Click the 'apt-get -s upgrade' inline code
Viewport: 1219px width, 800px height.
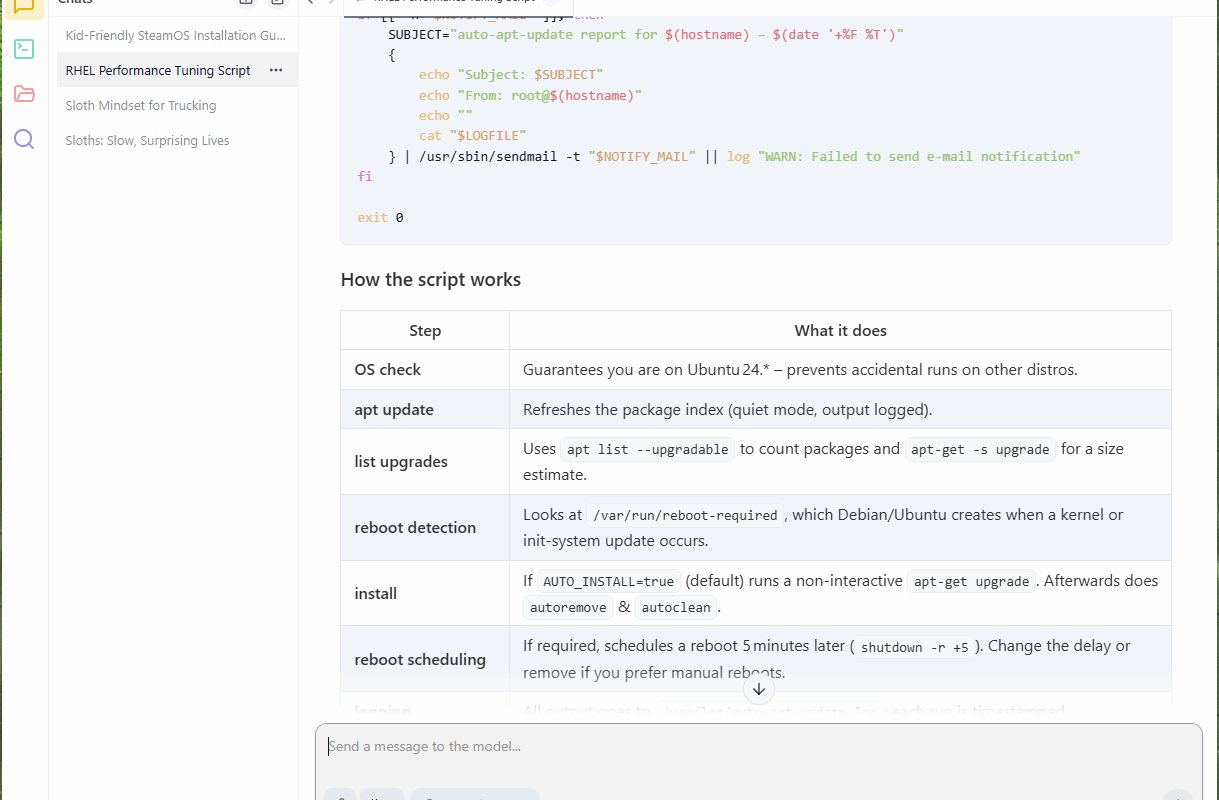[x=981, y=450]
